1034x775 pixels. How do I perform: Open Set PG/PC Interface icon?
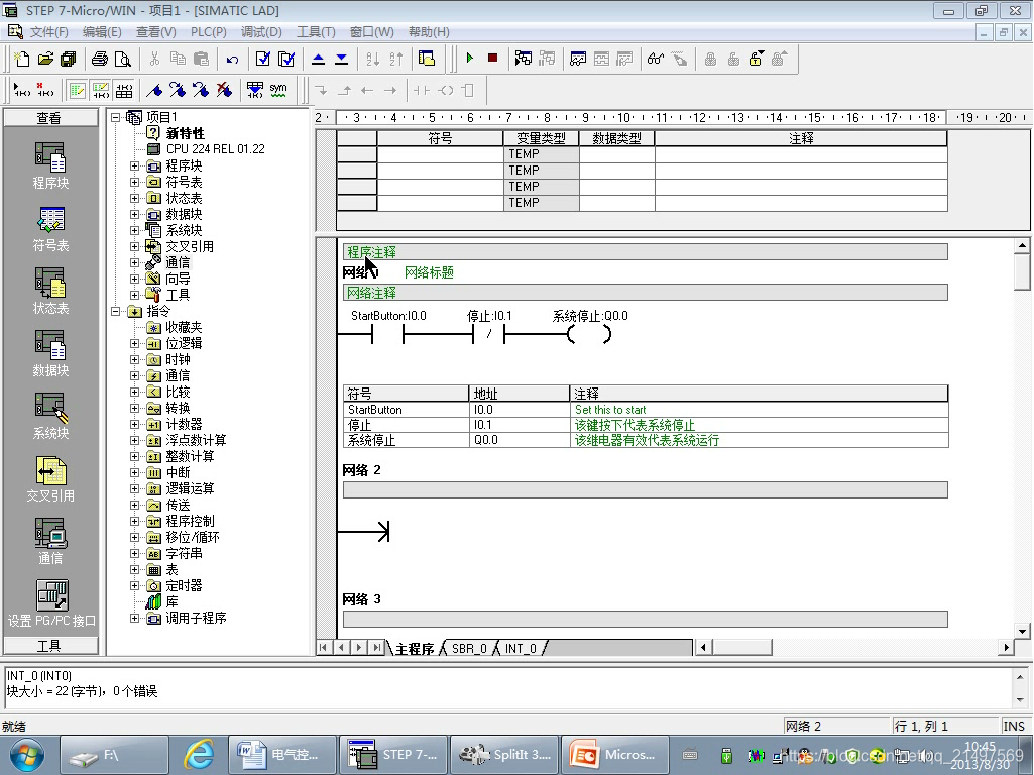click(x=51, y=604)
